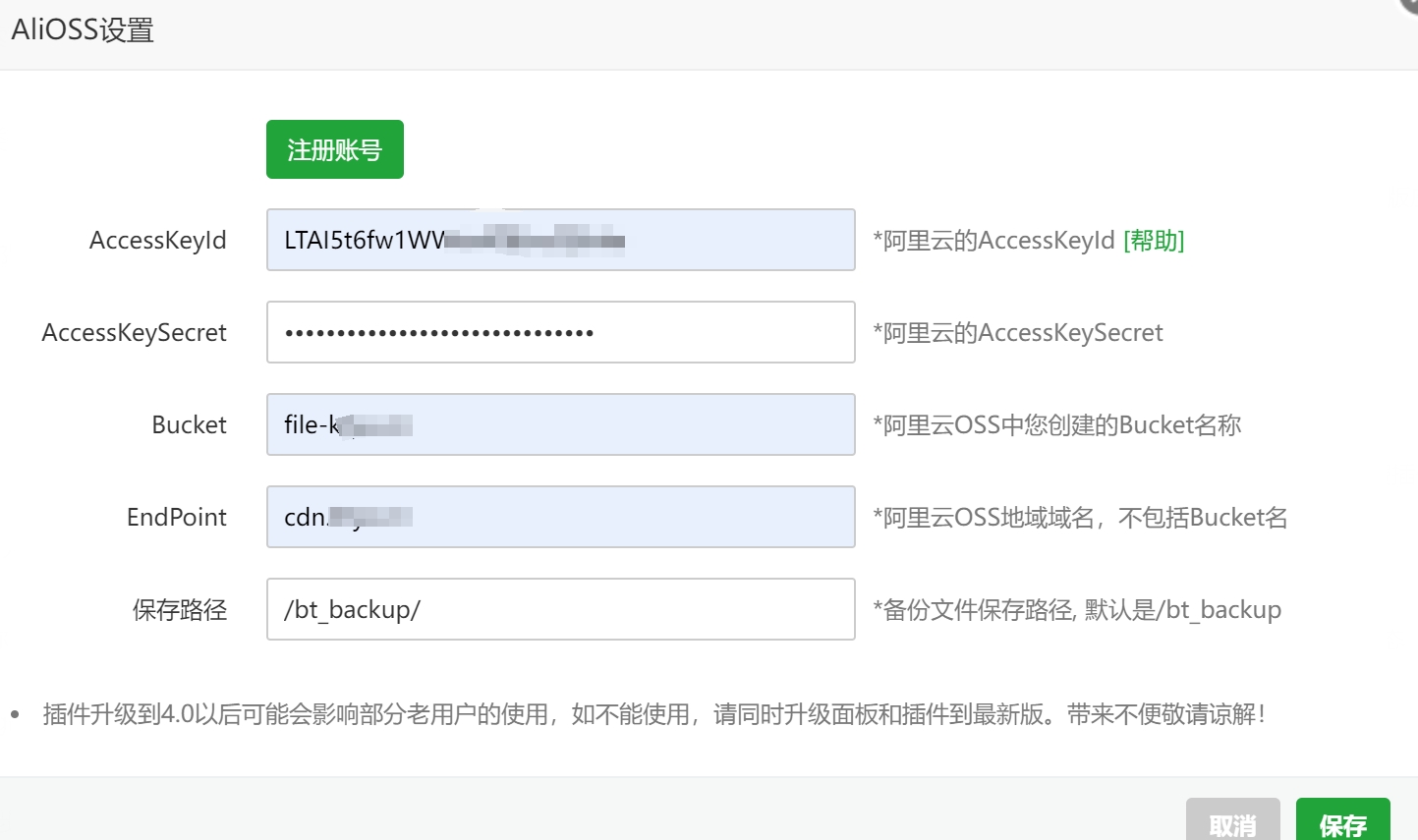Save settings with the 保存 button

1342,821
